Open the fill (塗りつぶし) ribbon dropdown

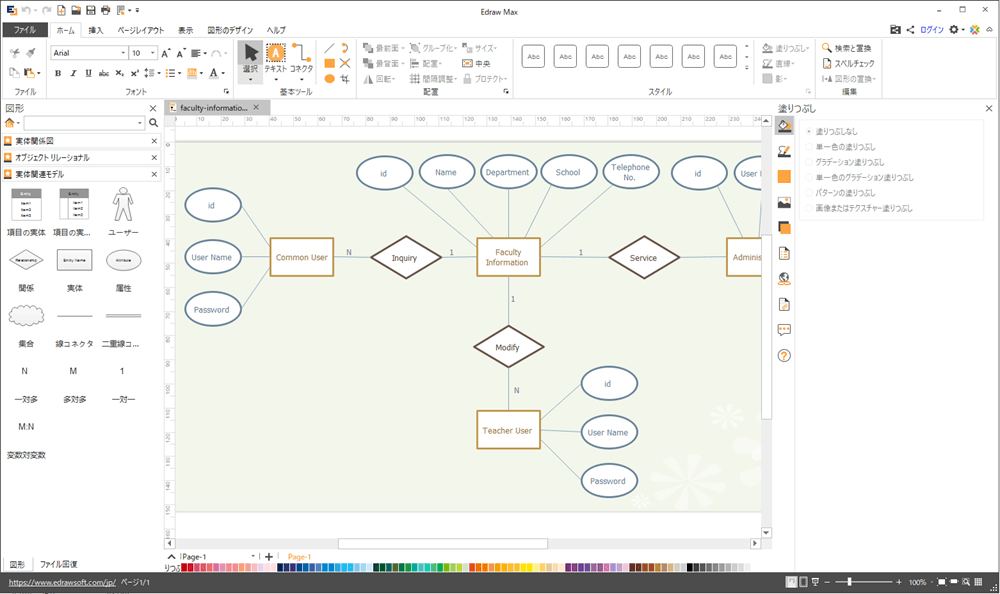tap(786, 48)
